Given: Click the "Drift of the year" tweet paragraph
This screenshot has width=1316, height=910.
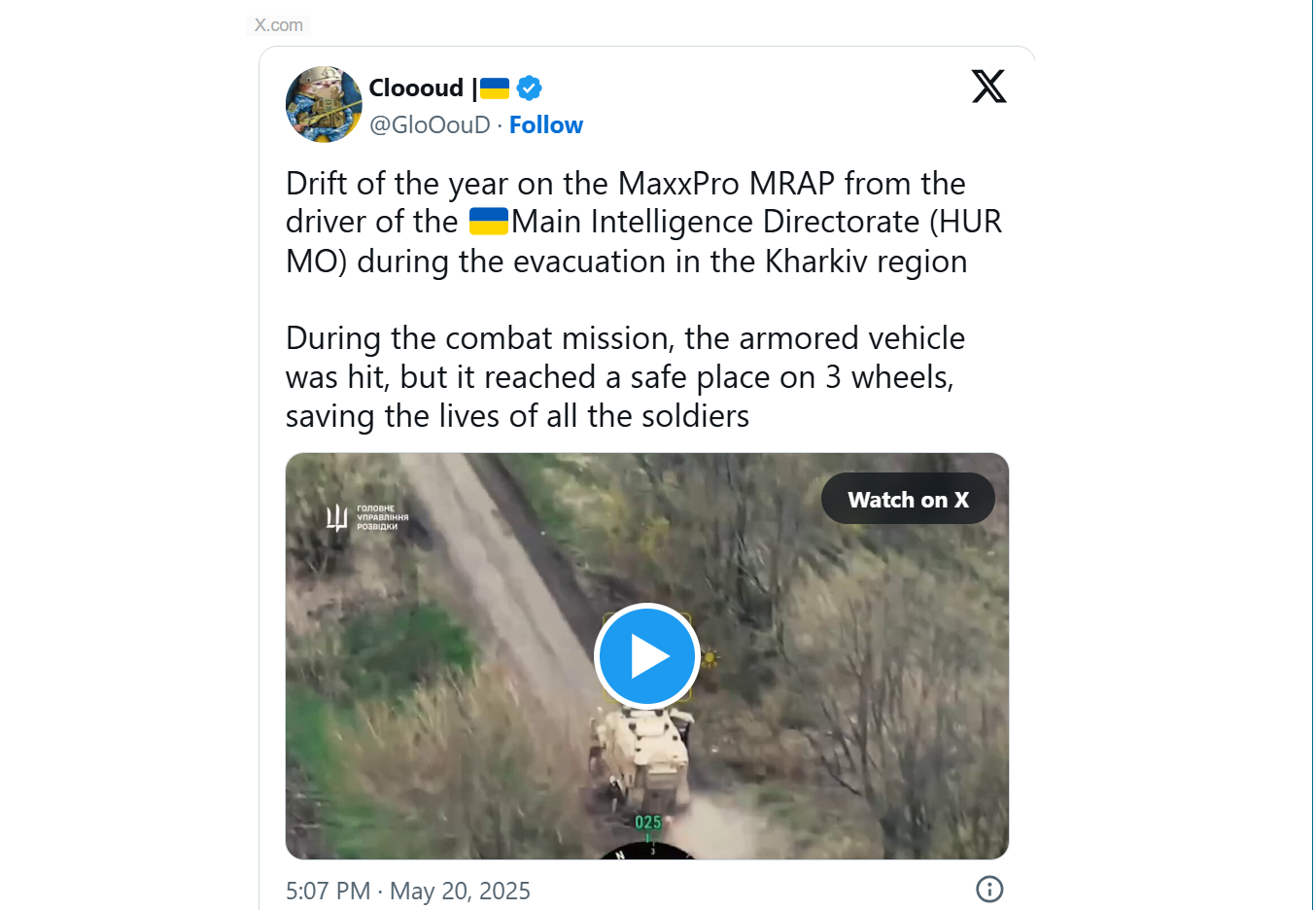Looking at the screenshot, I should (643, 223).
